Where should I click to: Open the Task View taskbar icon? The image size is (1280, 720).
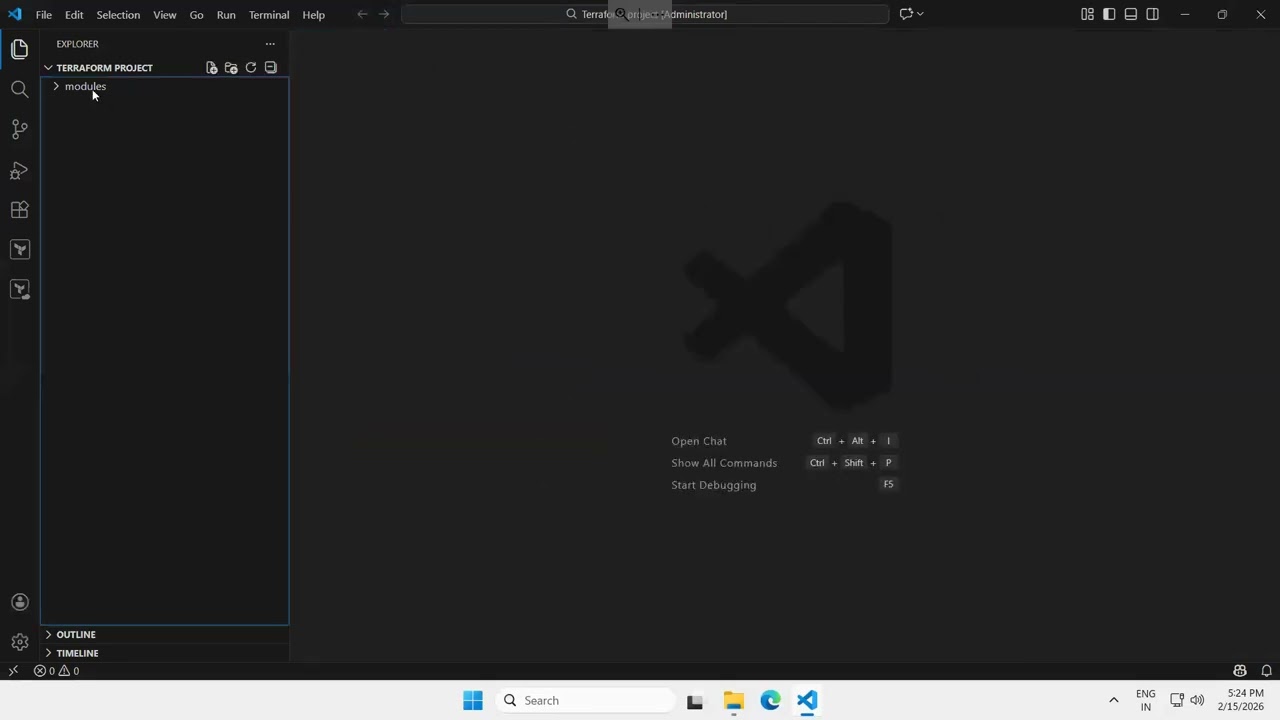[x=695, y=701]
